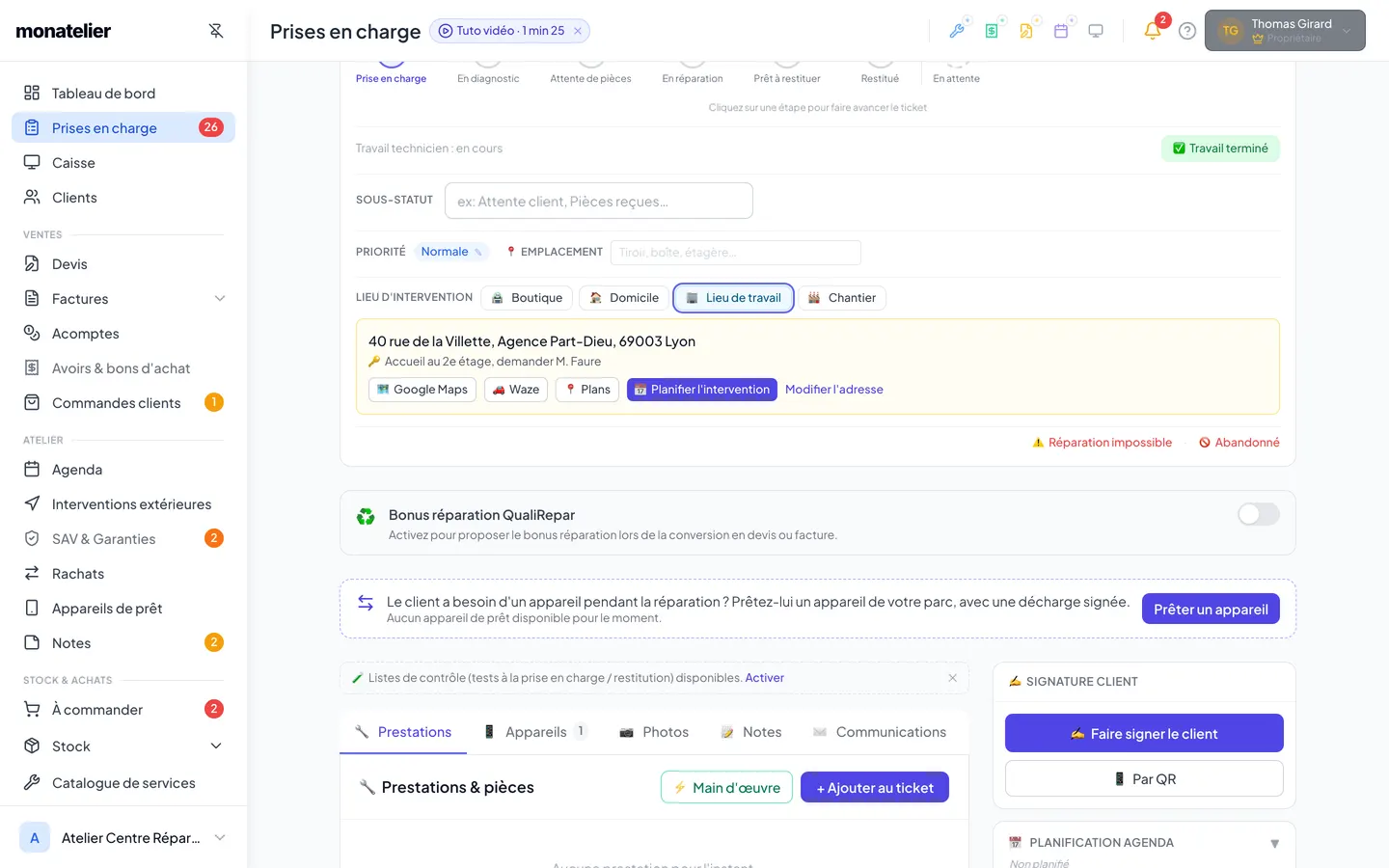Change the Normale priority dropdown
This screenshot has height=868, width=1389.
click(451, 252)
